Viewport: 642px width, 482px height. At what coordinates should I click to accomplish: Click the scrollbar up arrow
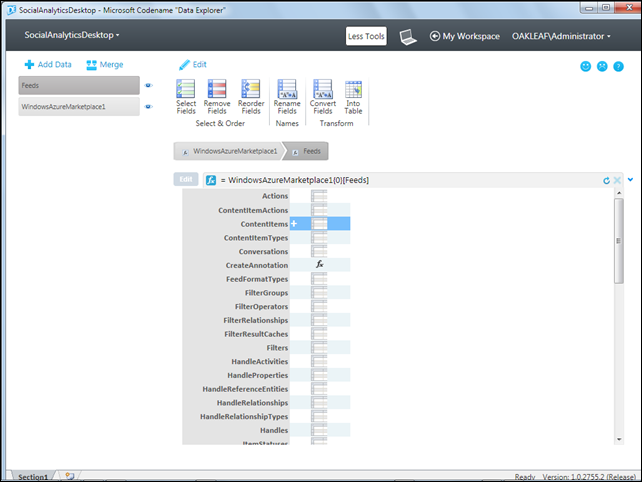(619, 193)
